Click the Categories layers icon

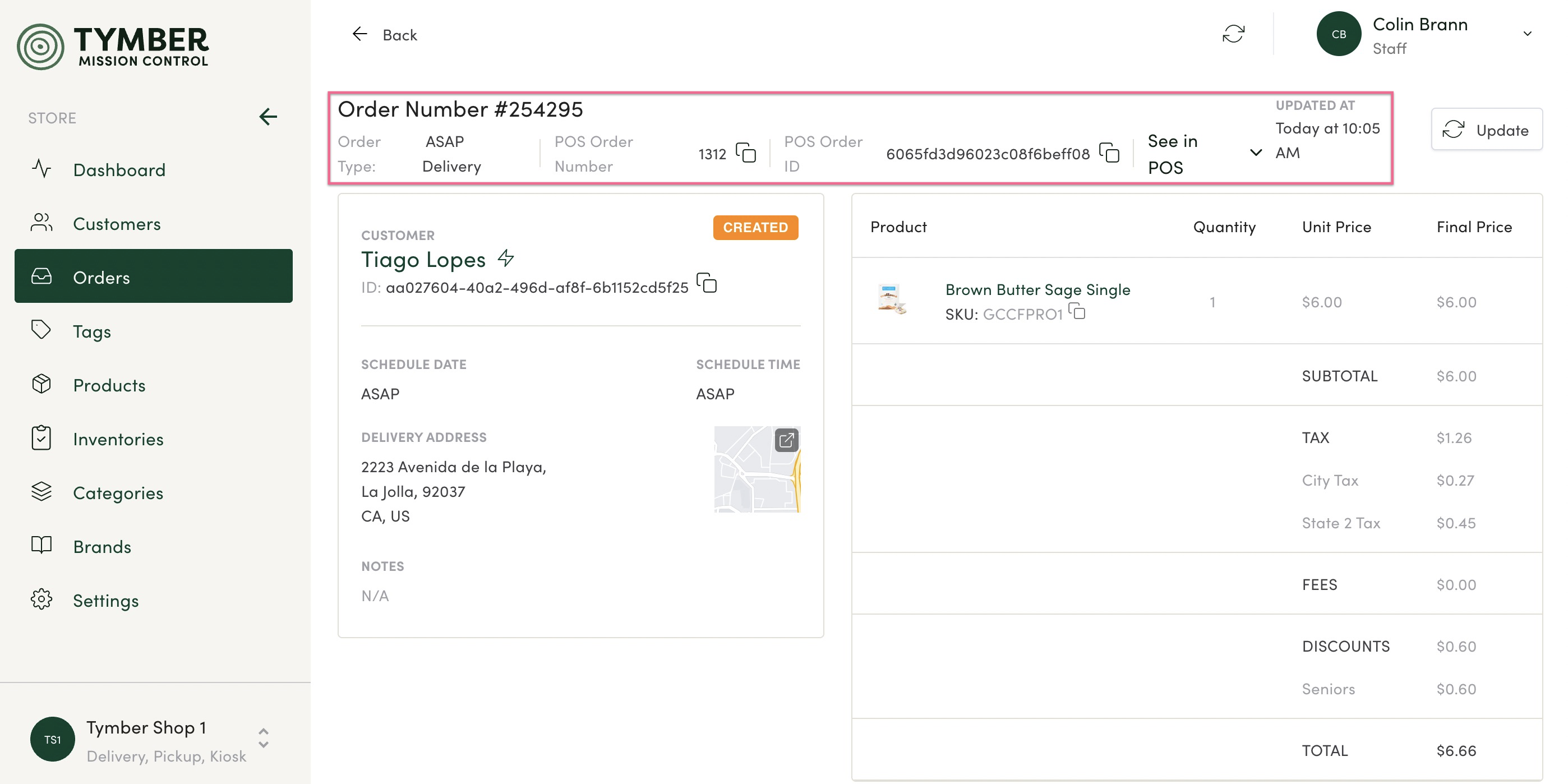tap(41, 491)
